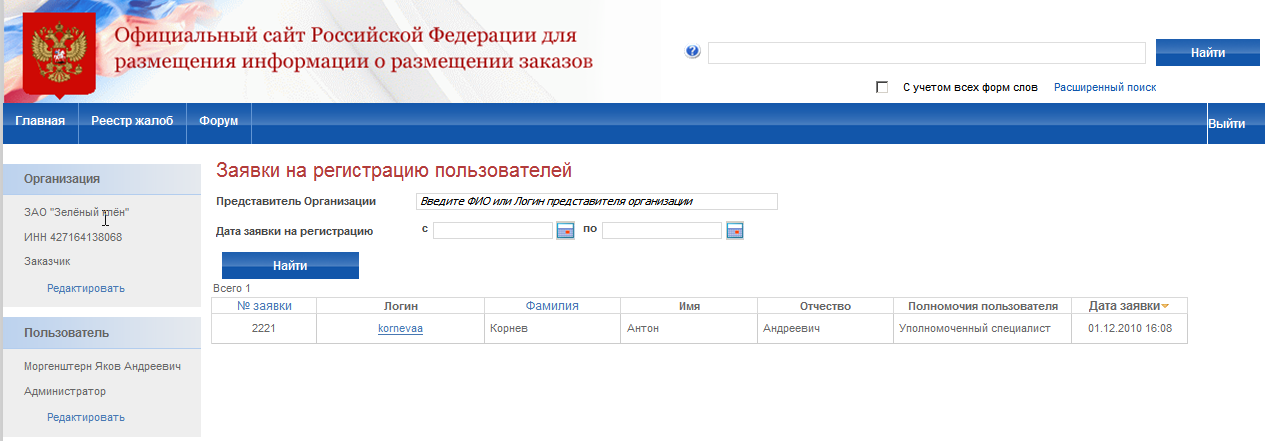Screen dimensions: 1265x441
Task: Open the start date calendar picker icon
Action: (565, 231)
